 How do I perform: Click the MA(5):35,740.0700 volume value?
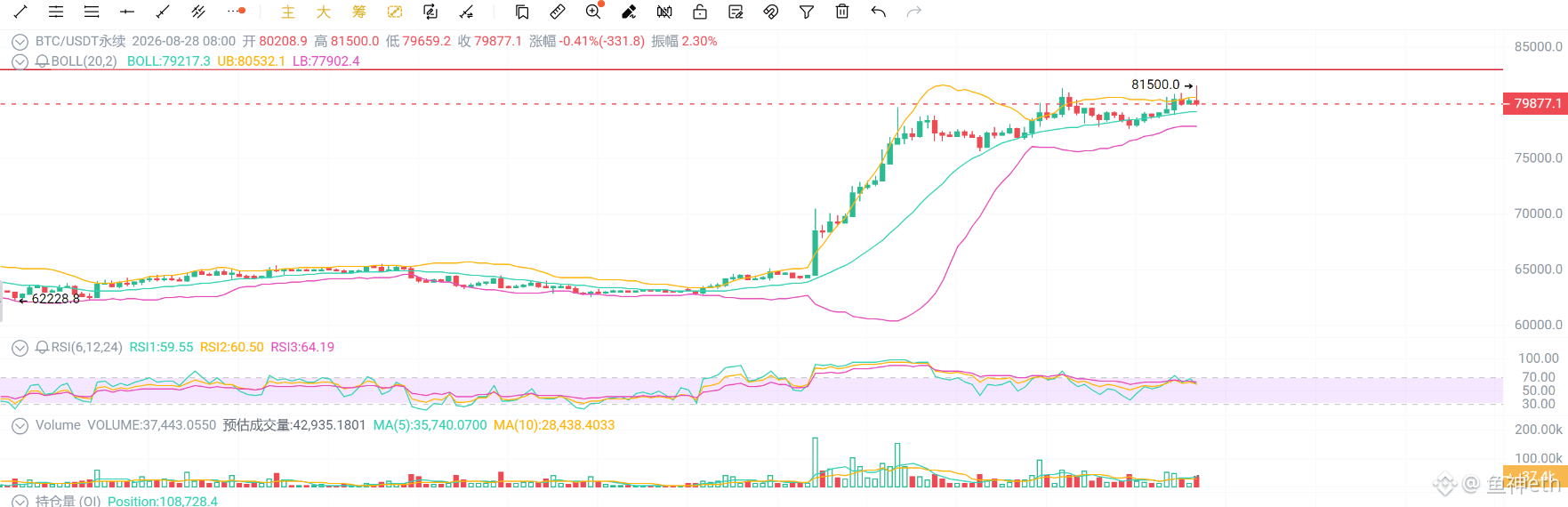click(430, 425)
